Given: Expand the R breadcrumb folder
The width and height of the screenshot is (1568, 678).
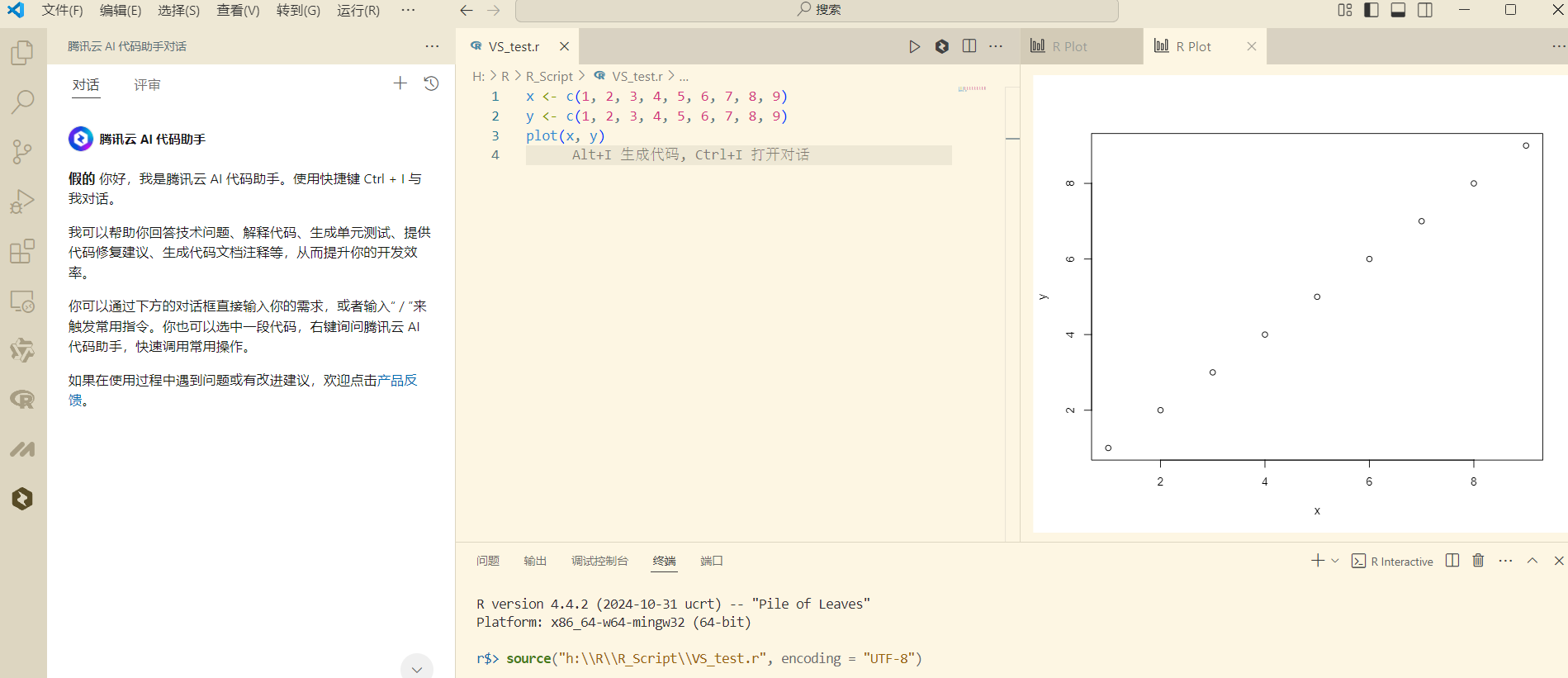Looking at the screenshot, I should pos(505,76).
